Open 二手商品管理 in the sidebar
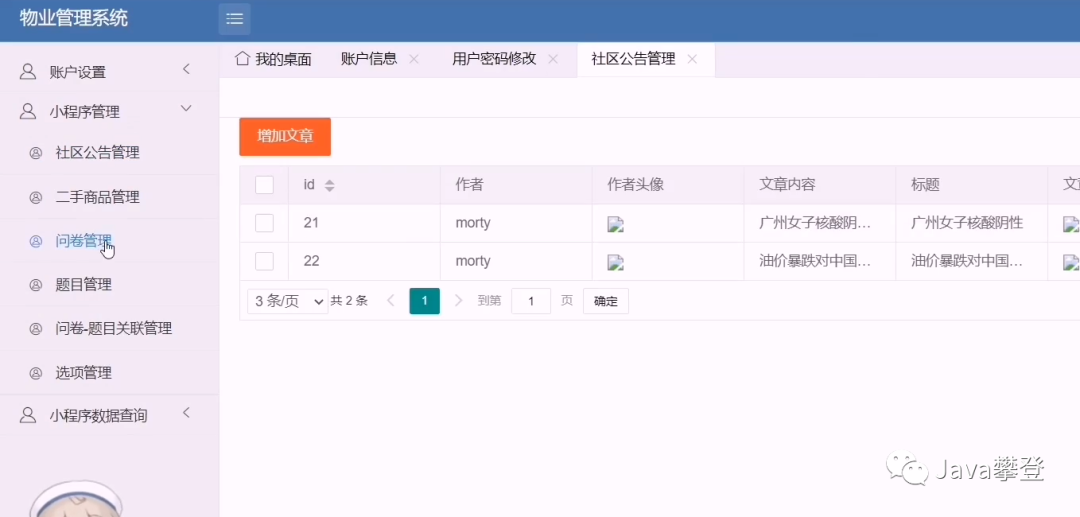 [98, 198]
